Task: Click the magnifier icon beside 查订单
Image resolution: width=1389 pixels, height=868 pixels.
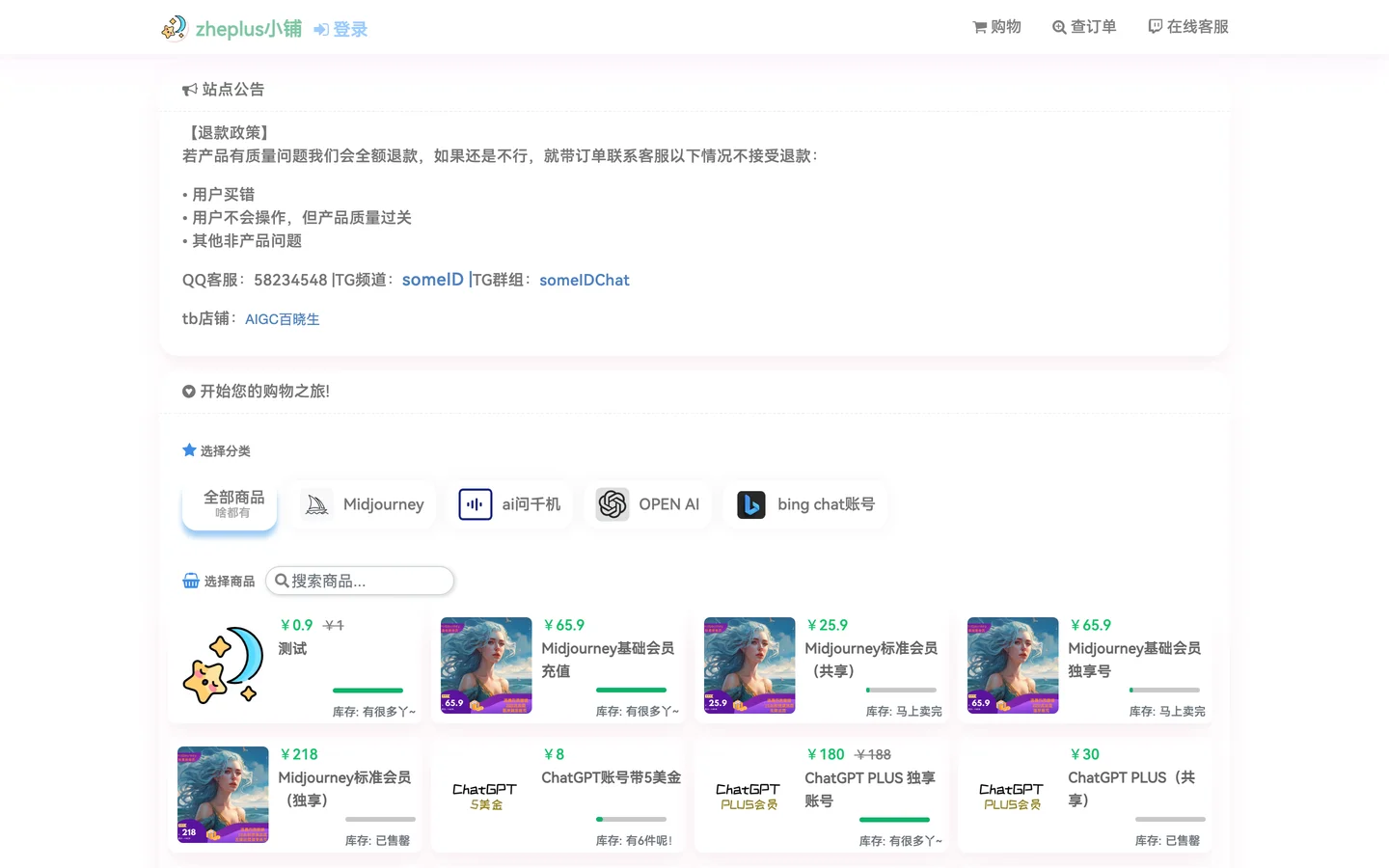Action: point(1059,27)
